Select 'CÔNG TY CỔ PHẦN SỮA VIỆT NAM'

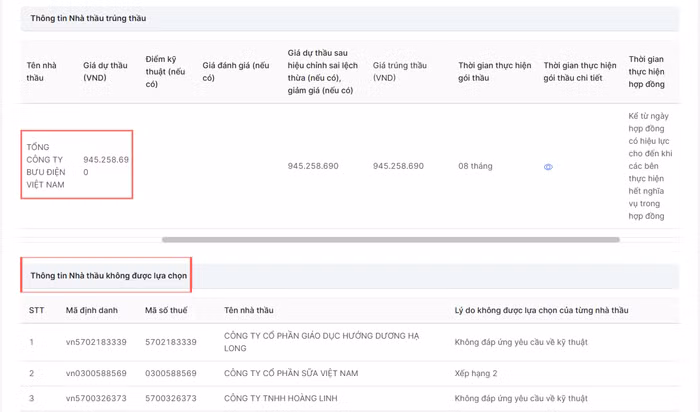tap(291, 373)
